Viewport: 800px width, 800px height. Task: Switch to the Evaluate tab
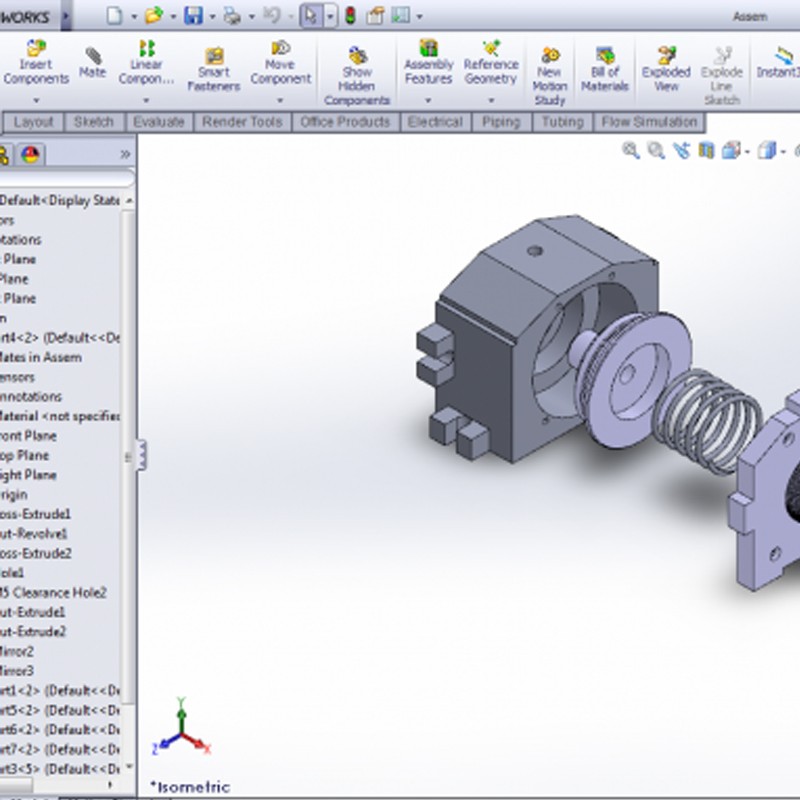pos(159,122)
